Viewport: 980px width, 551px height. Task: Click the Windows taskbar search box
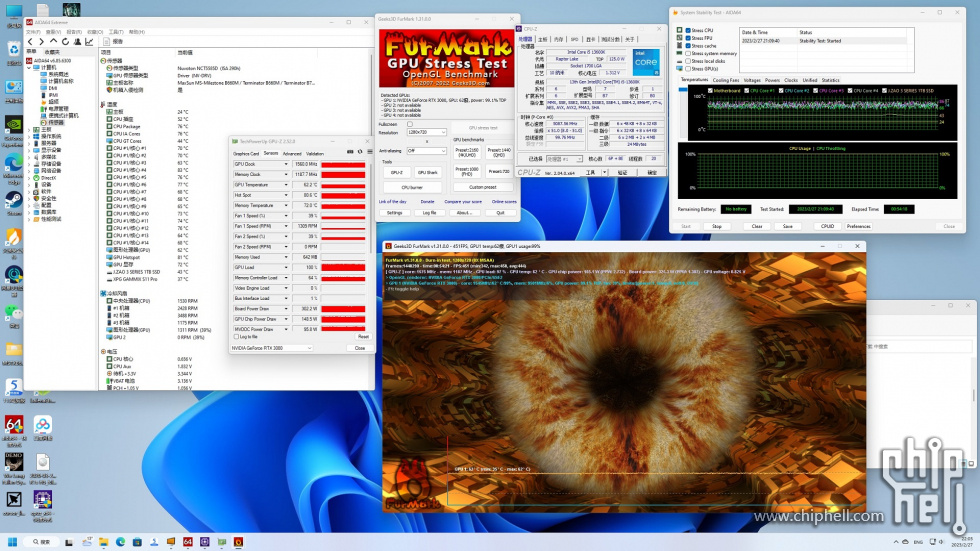click(x=41, y=542)
